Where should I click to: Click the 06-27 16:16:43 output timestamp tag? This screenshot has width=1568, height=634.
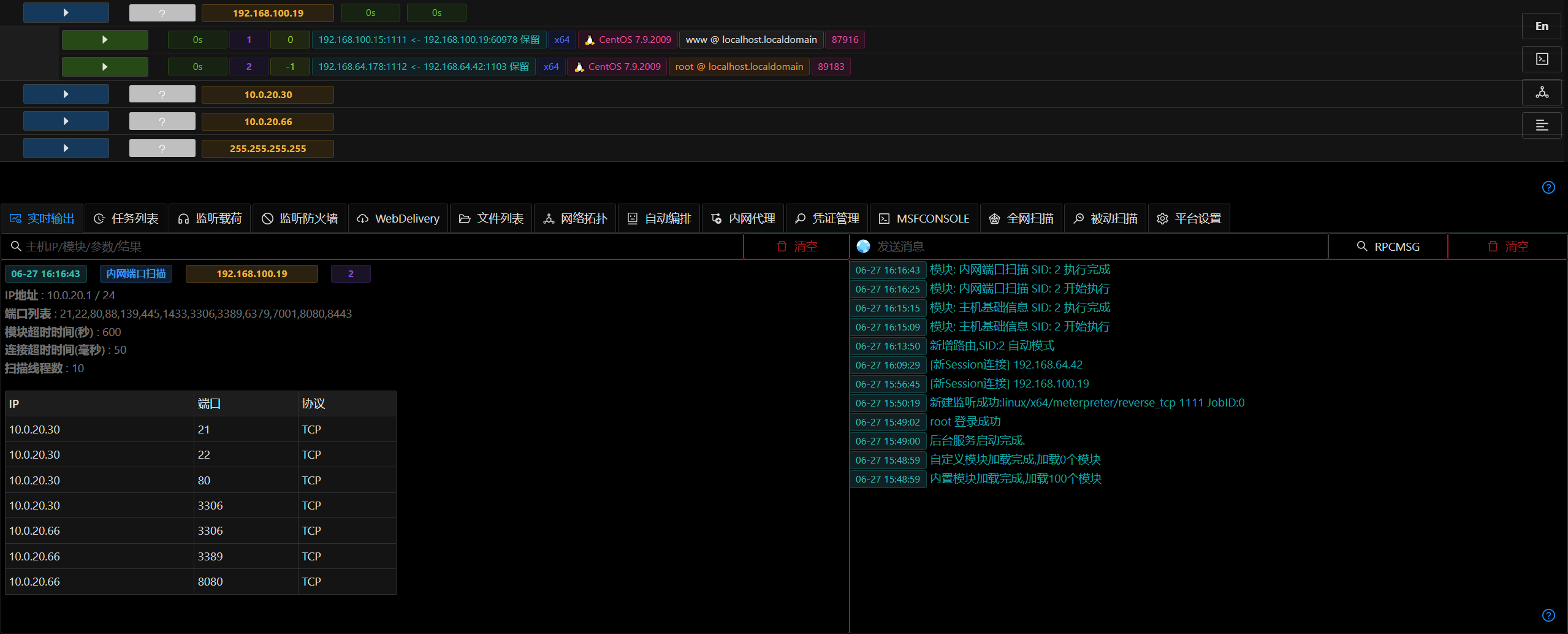(x=46, y=273)
